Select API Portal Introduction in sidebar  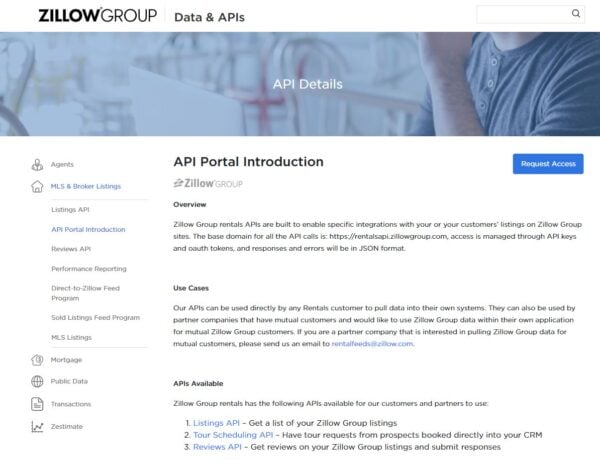tap(88, 229)
